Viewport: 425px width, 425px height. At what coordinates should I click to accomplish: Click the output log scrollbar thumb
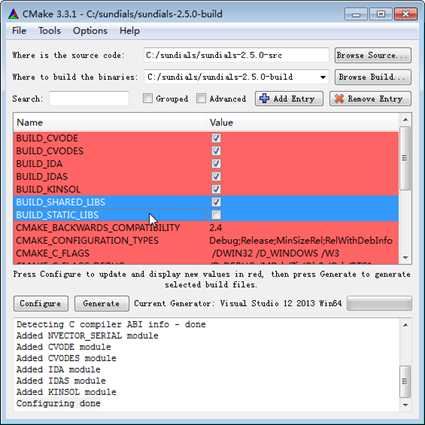pos(405,381)
